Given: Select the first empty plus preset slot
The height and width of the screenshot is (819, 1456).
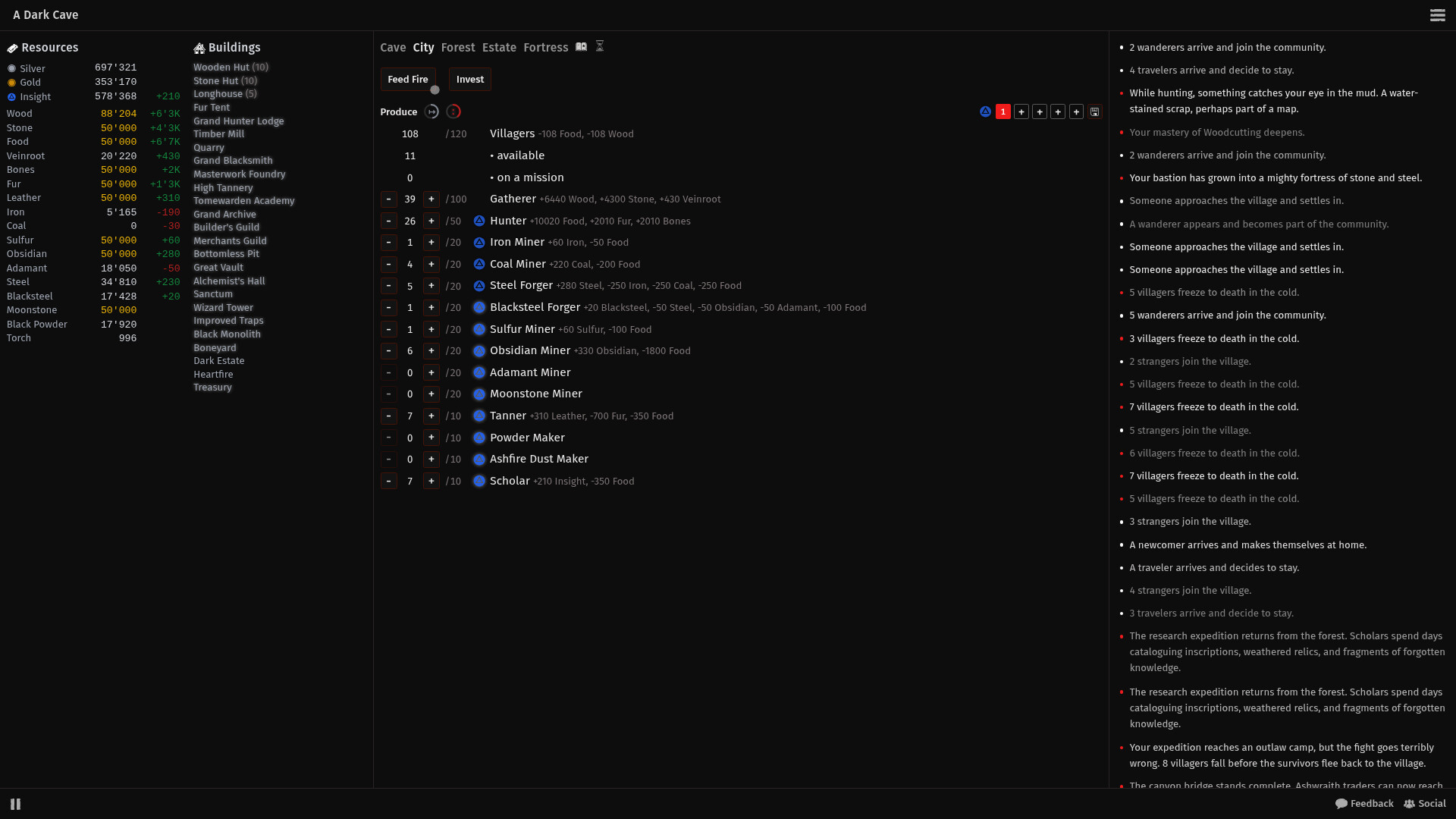Looking at the screenshot, I should (x=1021, y=111).
